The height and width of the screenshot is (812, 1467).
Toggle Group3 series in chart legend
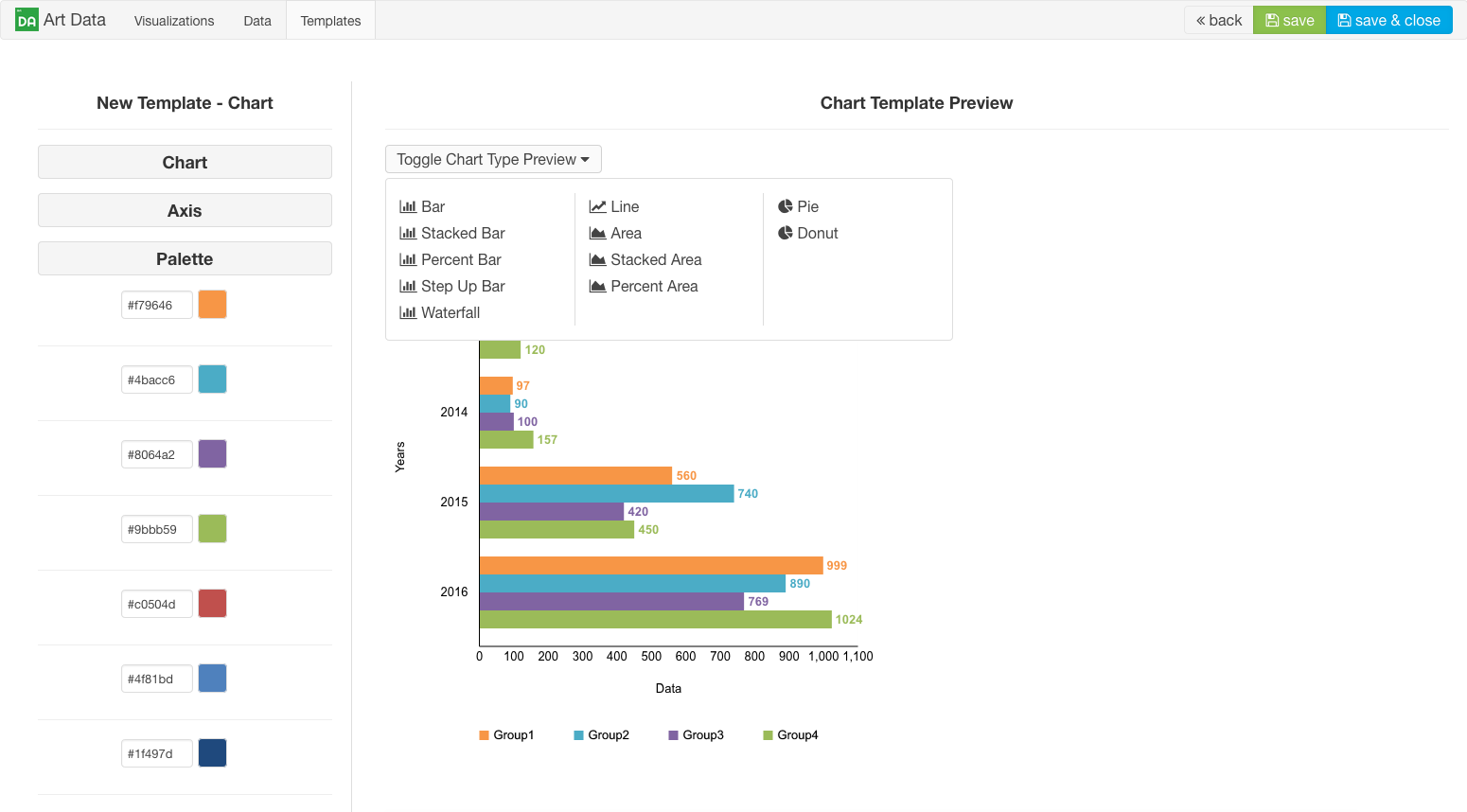[696, 735]
